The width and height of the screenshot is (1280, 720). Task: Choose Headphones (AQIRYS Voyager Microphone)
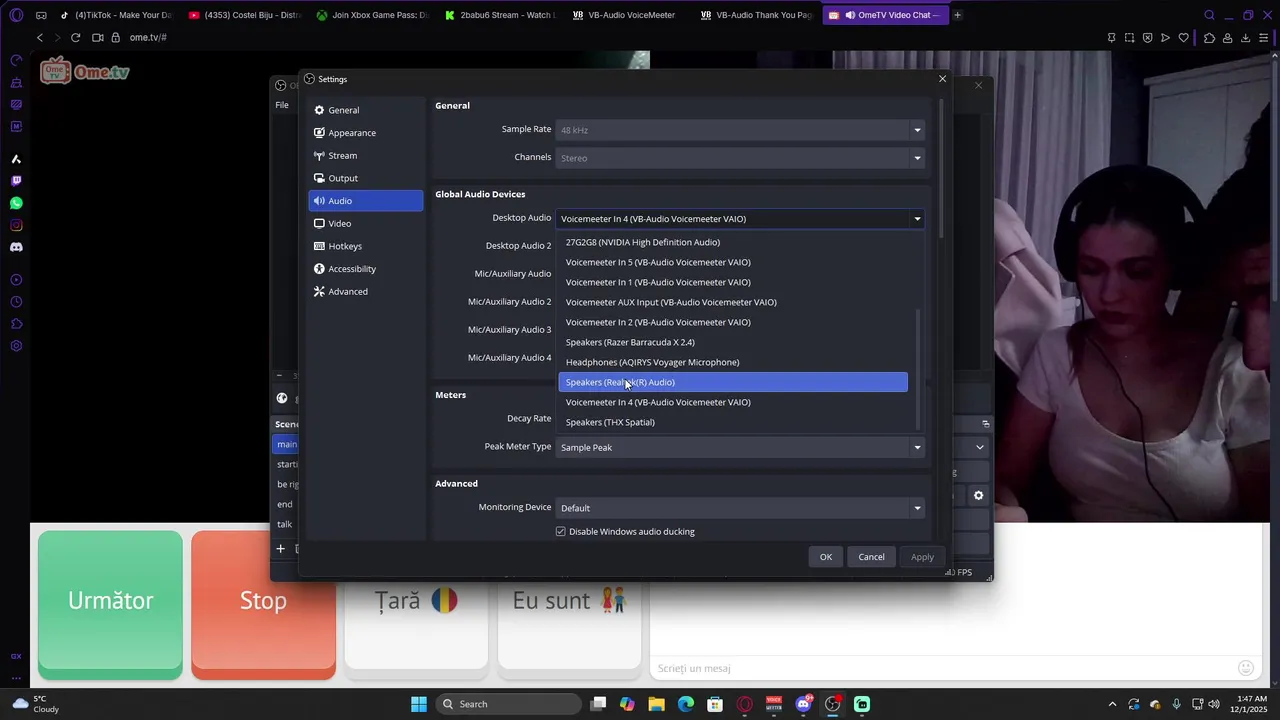pyautogui.click(x=733, y=362)
